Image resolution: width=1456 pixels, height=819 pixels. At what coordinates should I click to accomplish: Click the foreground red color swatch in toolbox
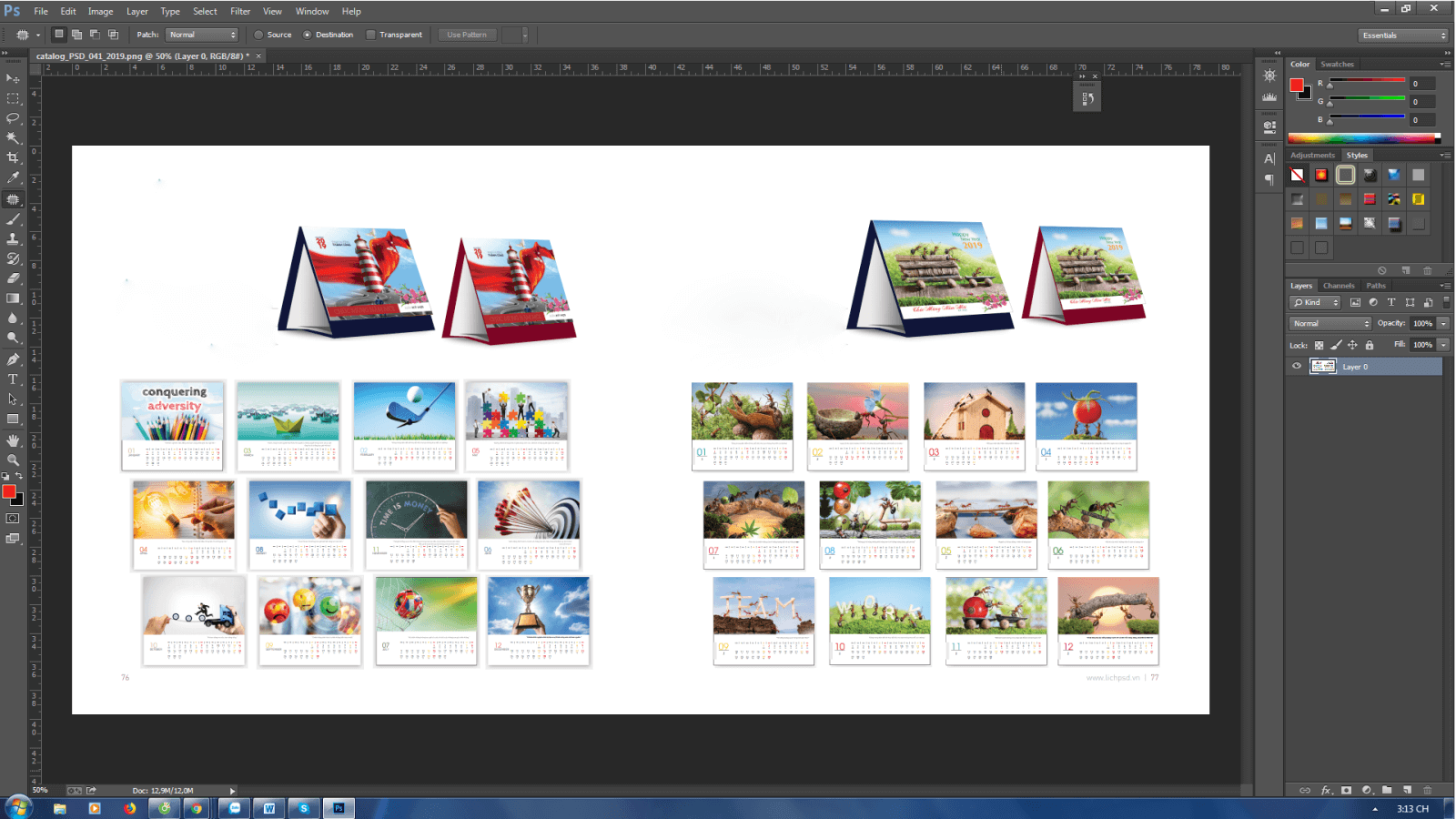click(9, 492)
